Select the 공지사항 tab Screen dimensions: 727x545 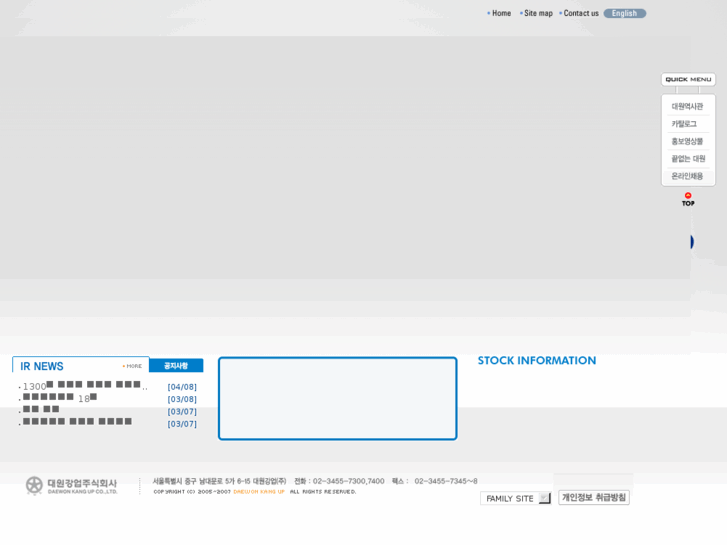coord(176,365)
